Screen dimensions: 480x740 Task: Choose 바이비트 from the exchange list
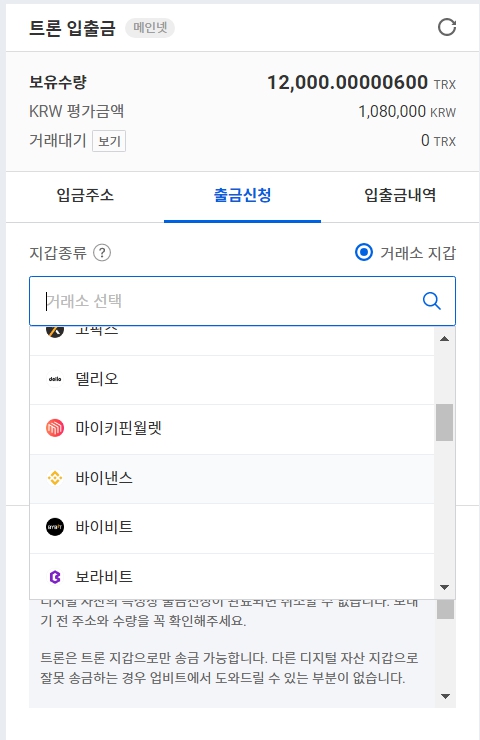pyautogui.click(x=232, y=529)
